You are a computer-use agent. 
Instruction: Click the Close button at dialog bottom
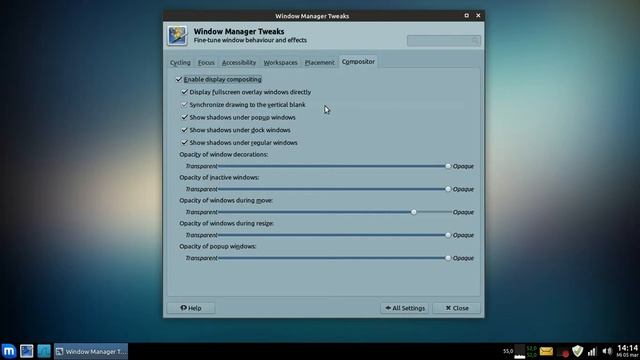[457, 308]
